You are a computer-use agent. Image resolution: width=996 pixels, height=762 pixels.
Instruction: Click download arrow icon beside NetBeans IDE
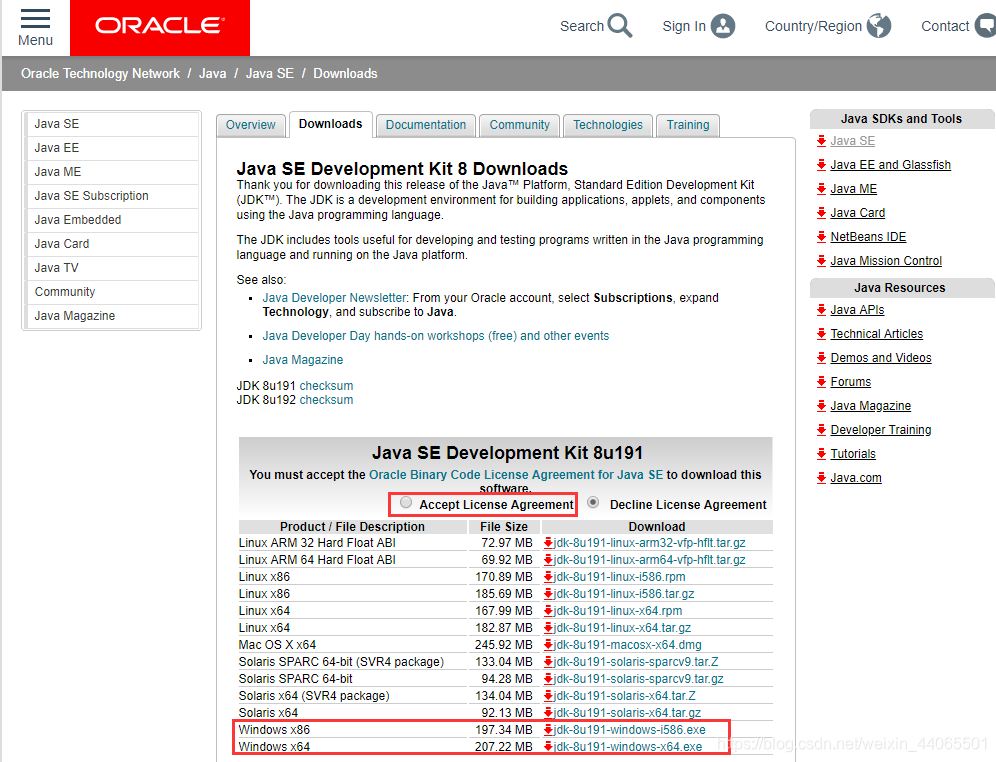[821, 237]
